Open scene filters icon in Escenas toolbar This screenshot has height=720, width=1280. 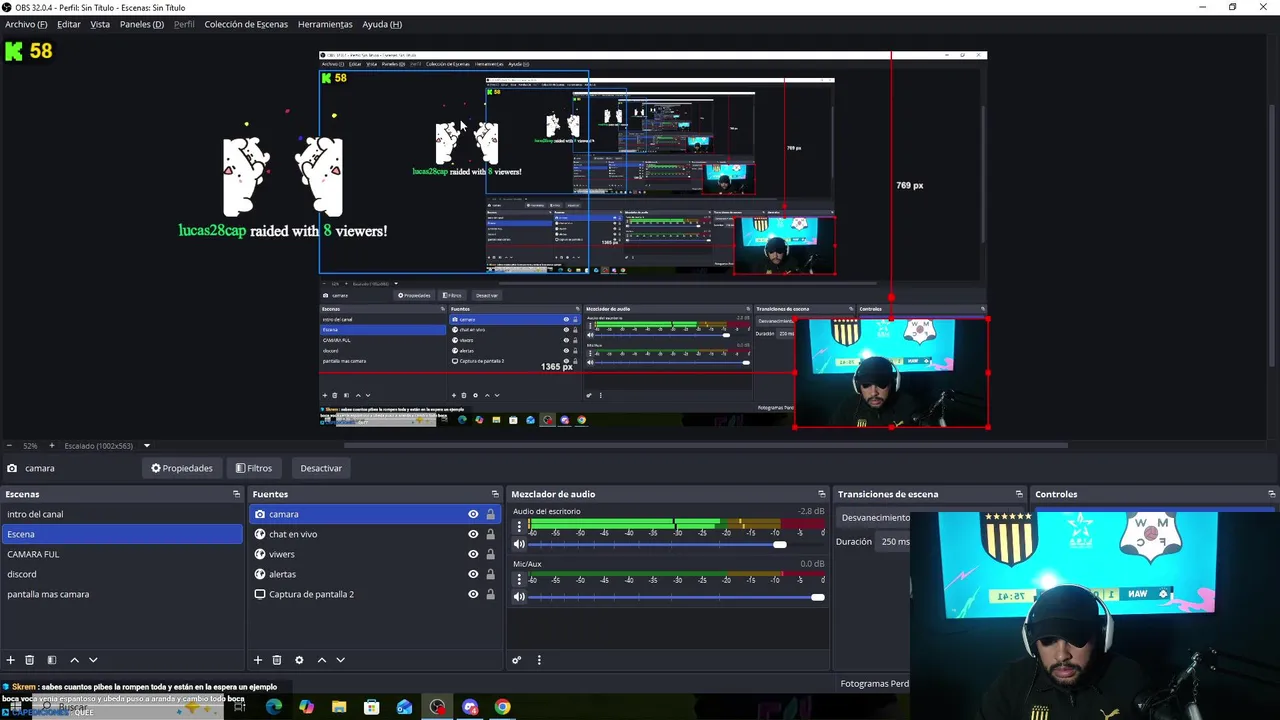[x=52, y=660]
